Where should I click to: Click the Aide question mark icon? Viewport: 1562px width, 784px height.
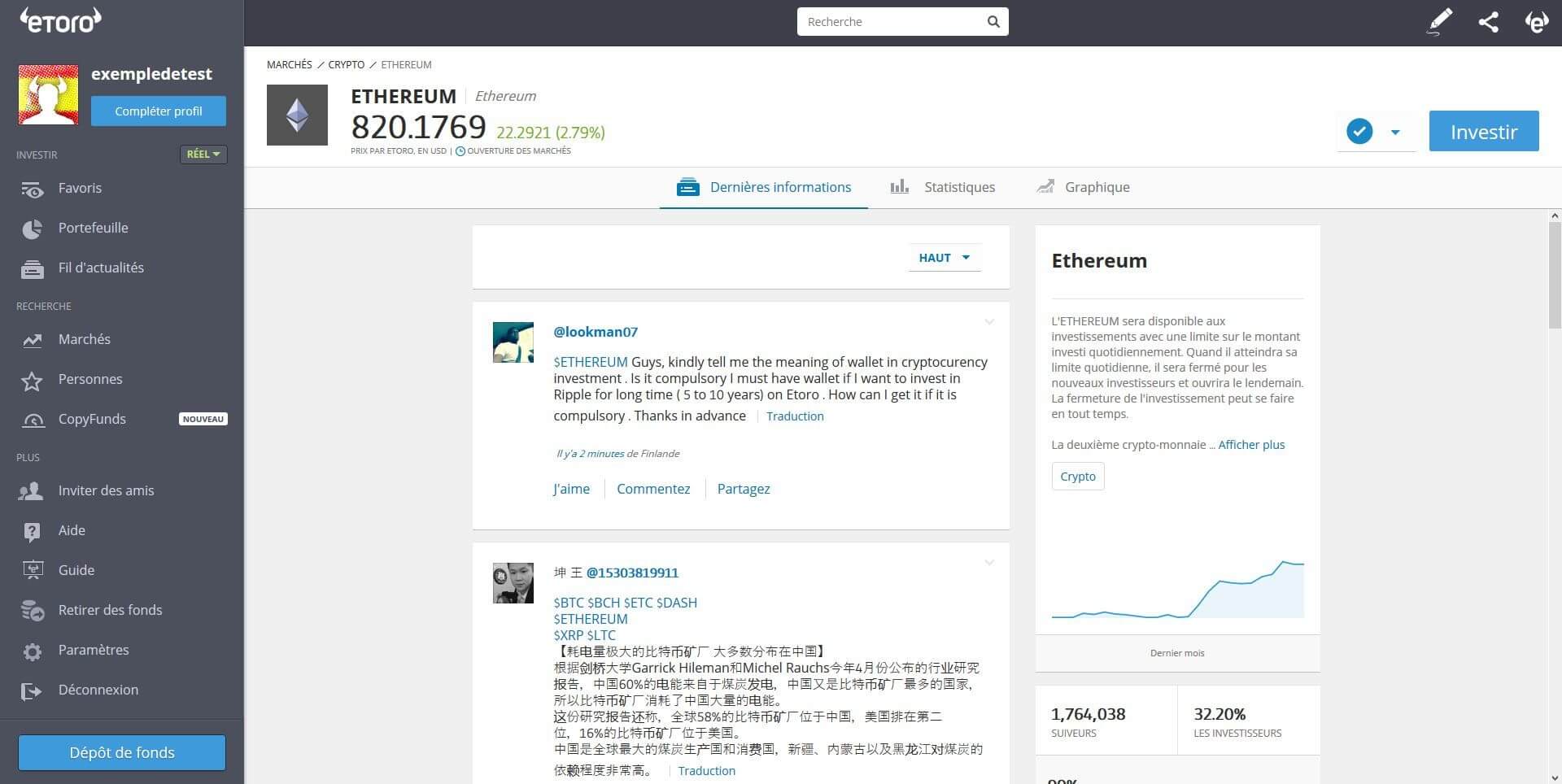(x=32, y=531)
